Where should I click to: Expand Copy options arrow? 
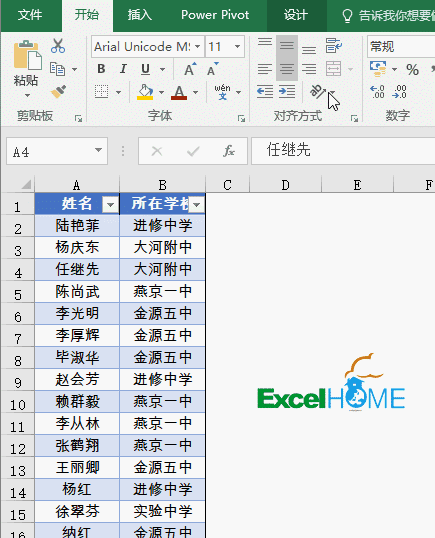[74, 69]
